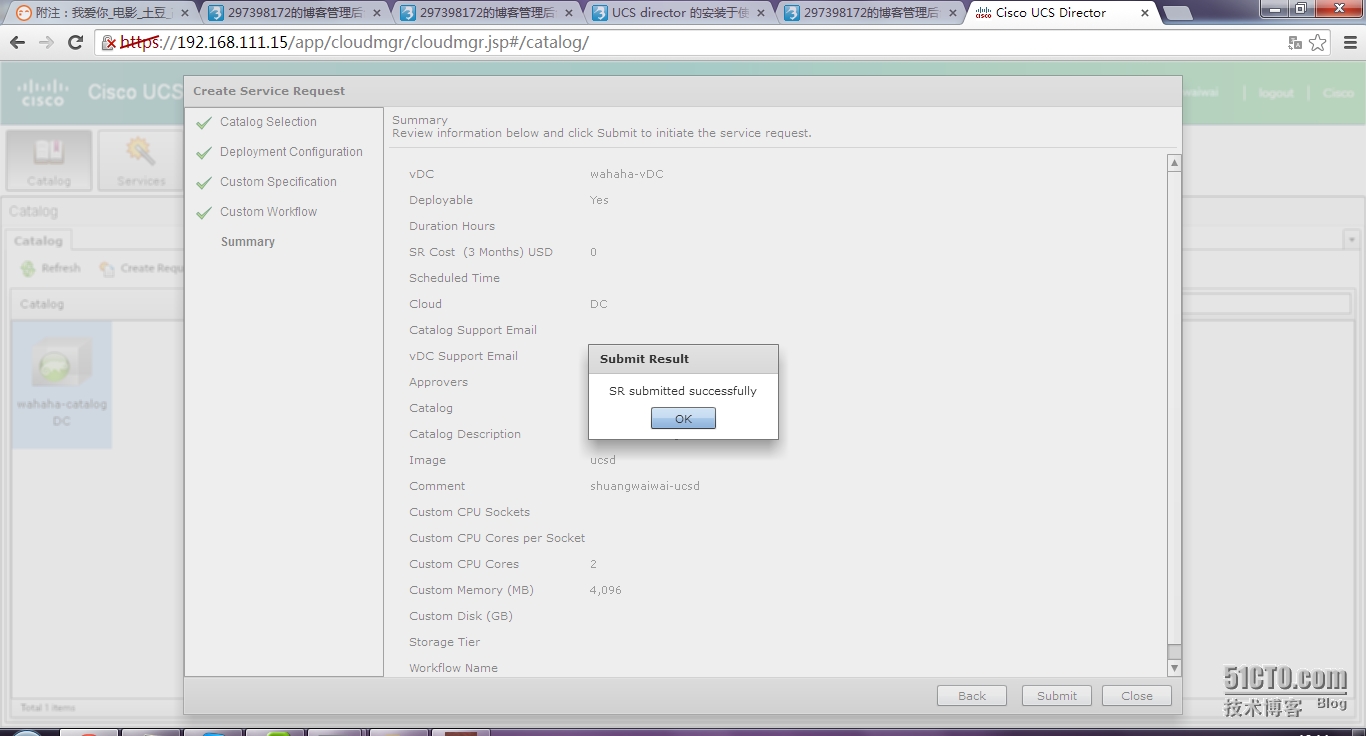Click the summary scrollbar up arrow
The width and height of the screenshot is (1366, 736).
(1175, 162)
